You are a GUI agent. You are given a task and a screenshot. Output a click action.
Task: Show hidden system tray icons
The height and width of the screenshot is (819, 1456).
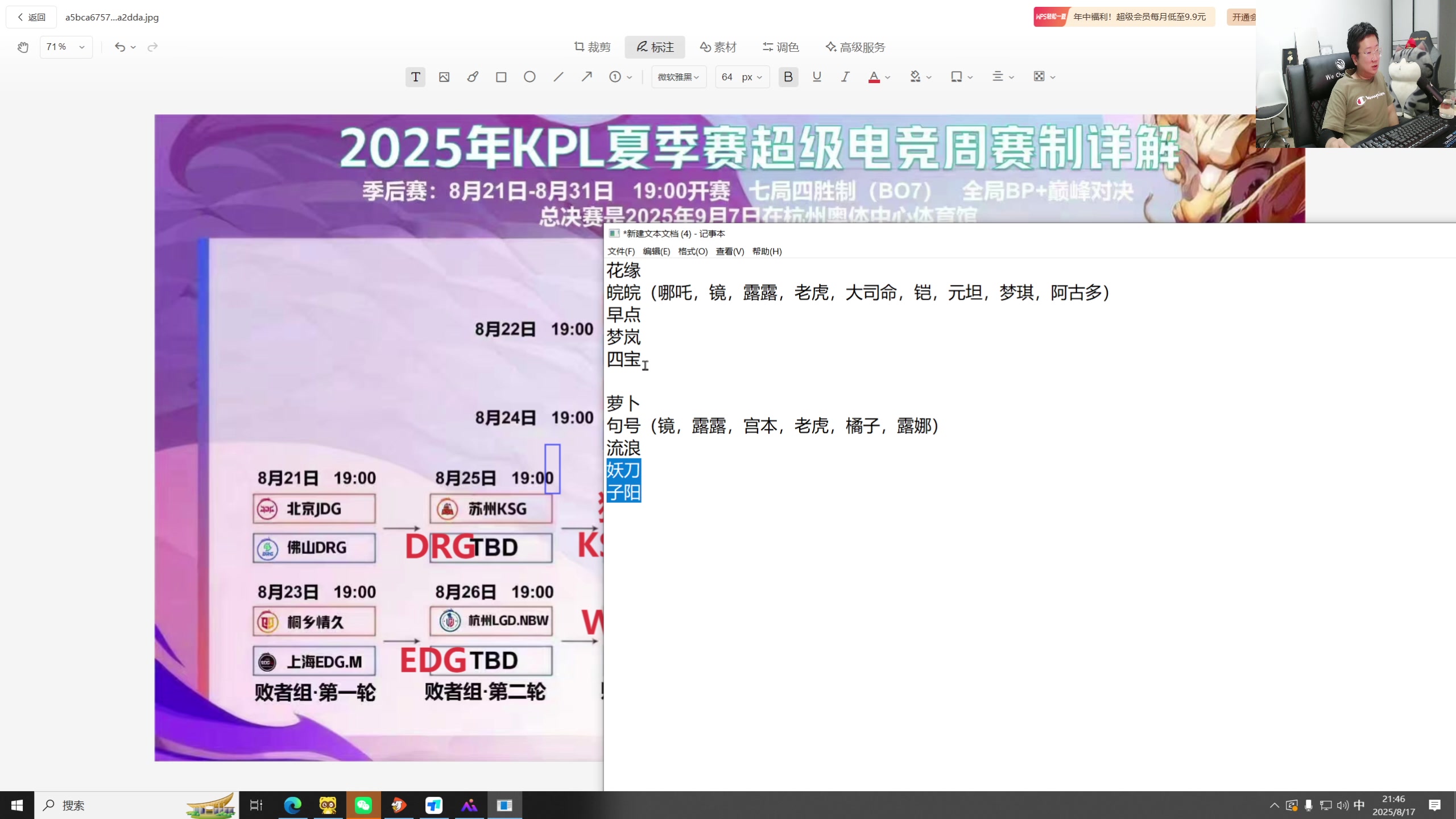1275,805
